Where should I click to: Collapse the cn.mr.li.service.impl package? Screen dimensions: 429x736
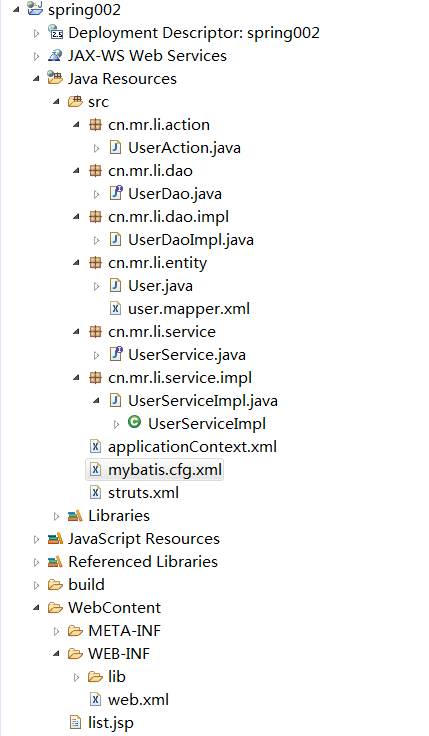point(77,377)
